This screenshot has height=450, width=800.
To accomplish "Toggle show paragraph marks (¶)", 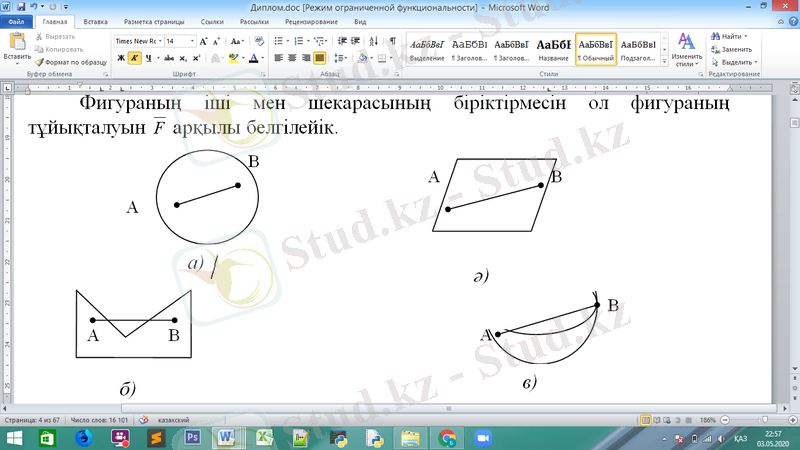I will (392, 41).
